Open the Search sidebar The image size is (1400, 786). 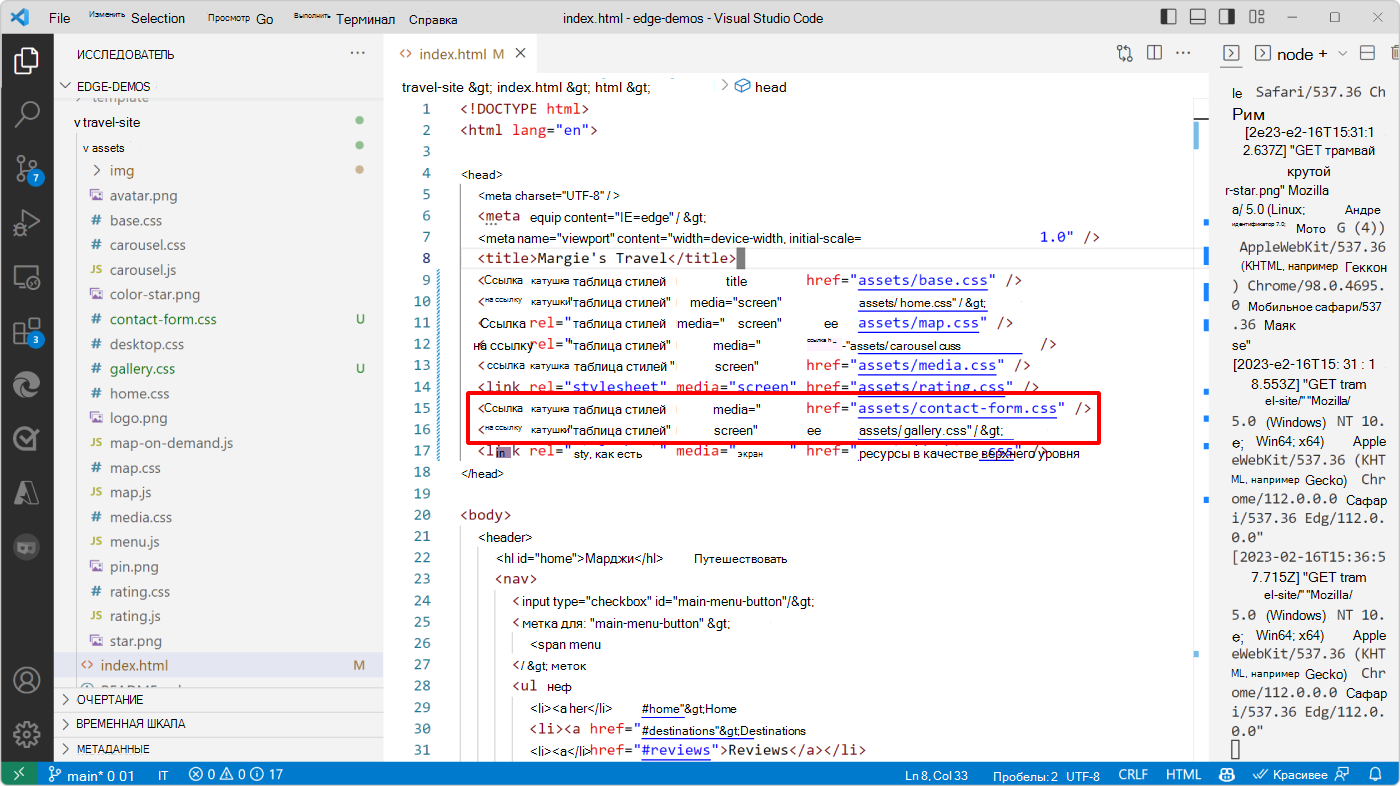pyautogui.click(x=27, y=114)
